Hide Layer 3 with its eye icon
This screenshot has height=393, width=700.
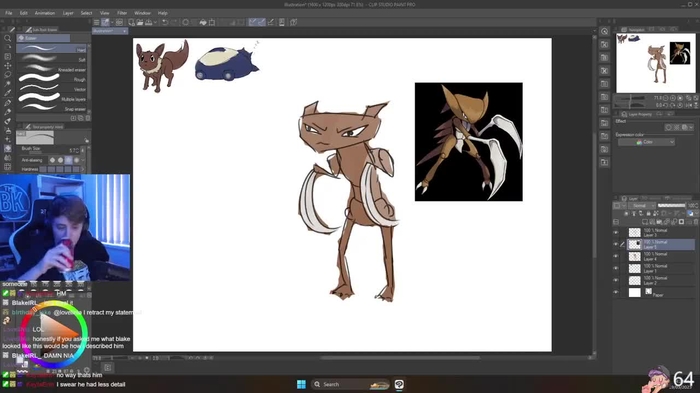coord(616,233)
